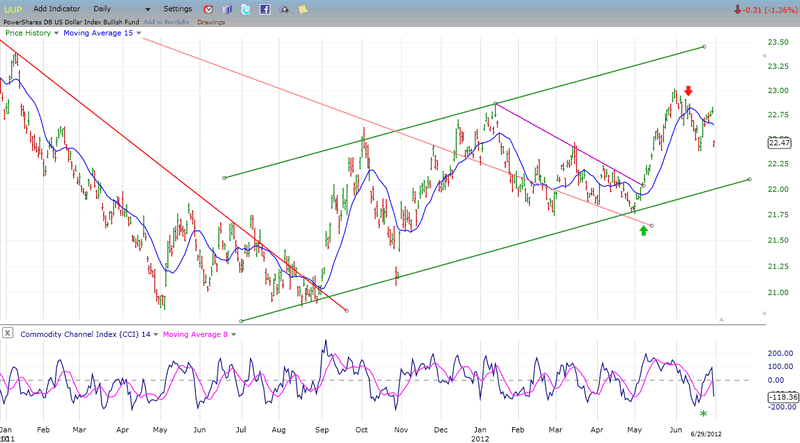Click the green up arrow marker
The height and width of the screenshot is (443, 800).
[x=644, y=231]
